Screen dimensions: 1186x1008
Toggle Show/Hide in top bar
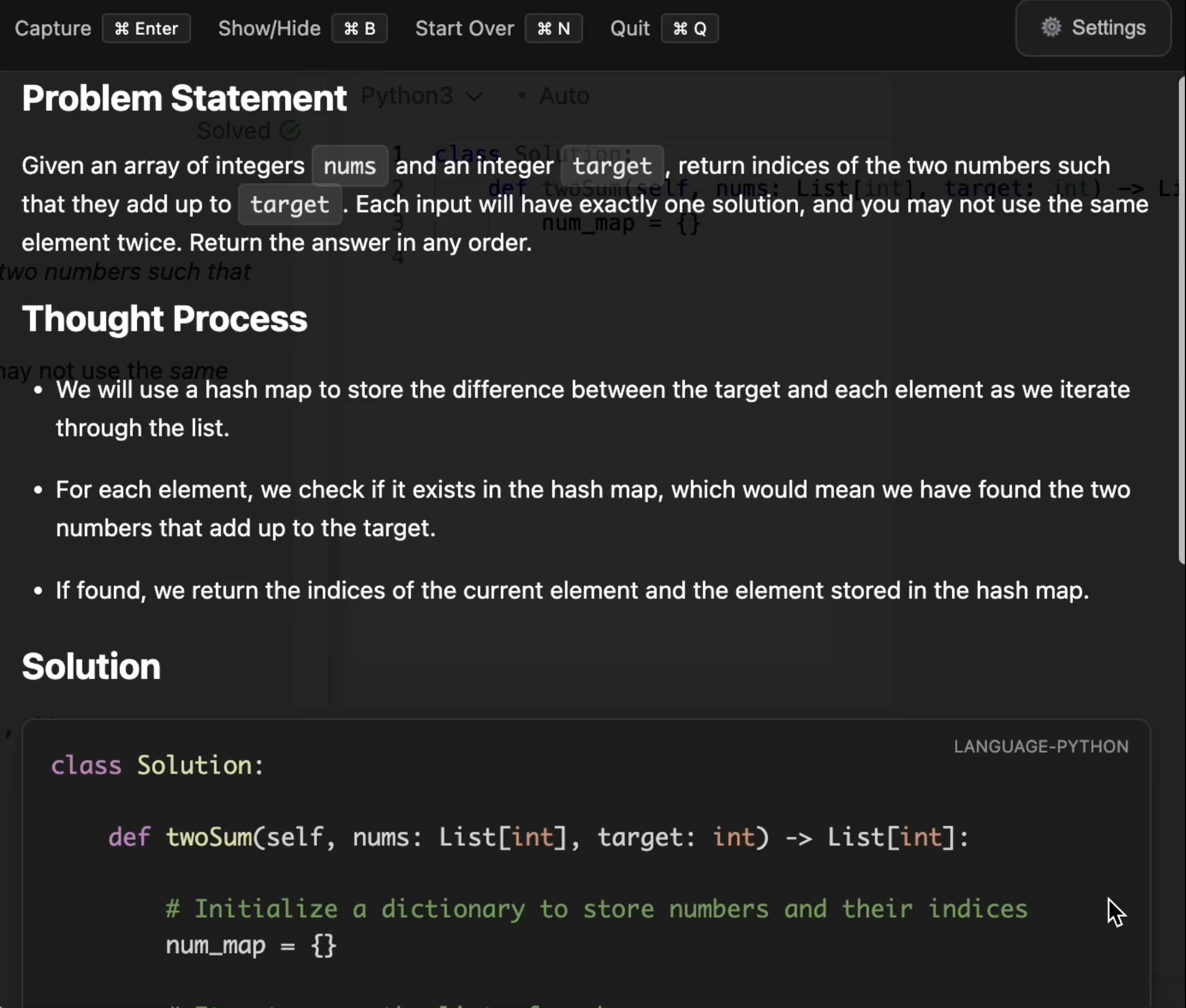click(269, 29)
